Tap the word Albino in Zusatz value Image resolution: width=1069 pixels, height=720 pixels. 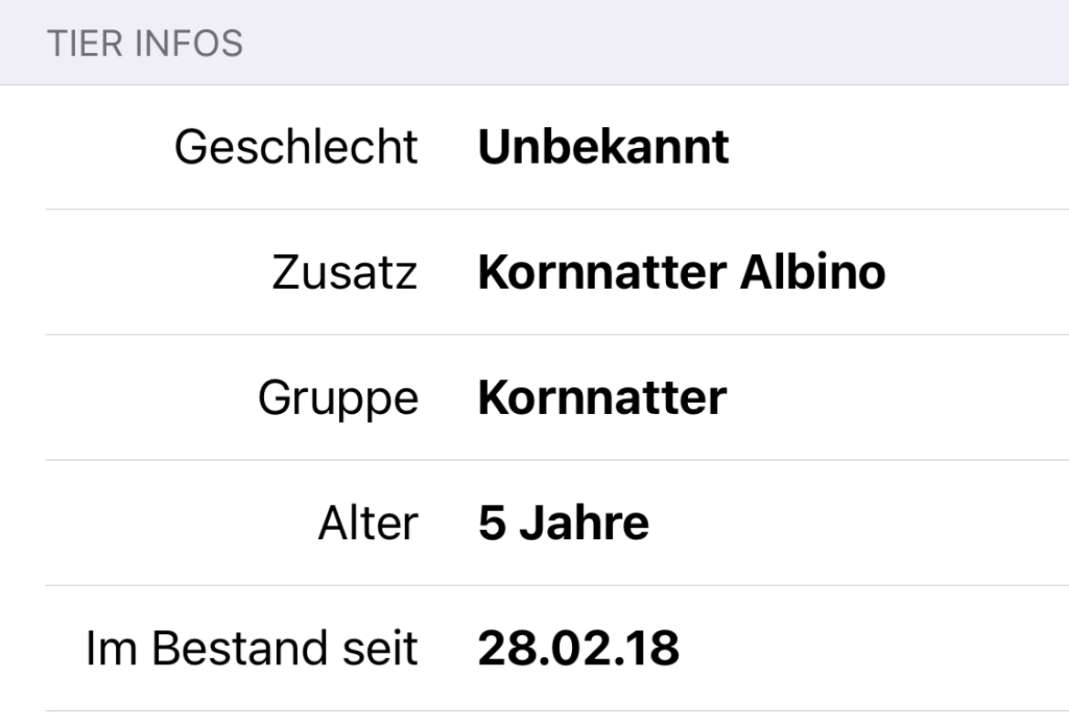pyautogui.click(x=813, y=272)
